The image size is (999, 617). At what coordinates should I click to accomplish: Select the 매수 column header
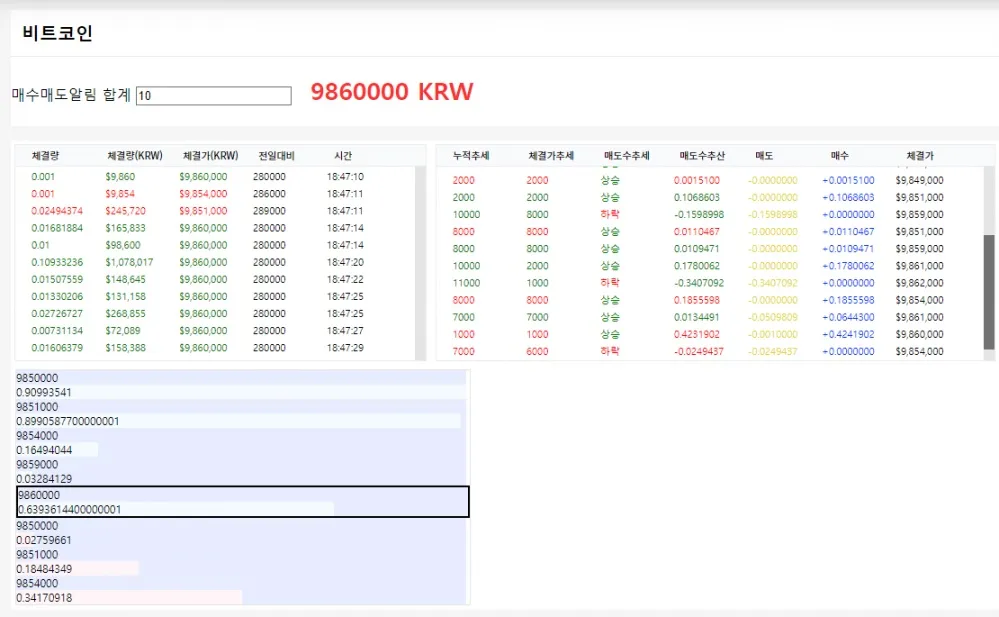click(x=840, y=156)
